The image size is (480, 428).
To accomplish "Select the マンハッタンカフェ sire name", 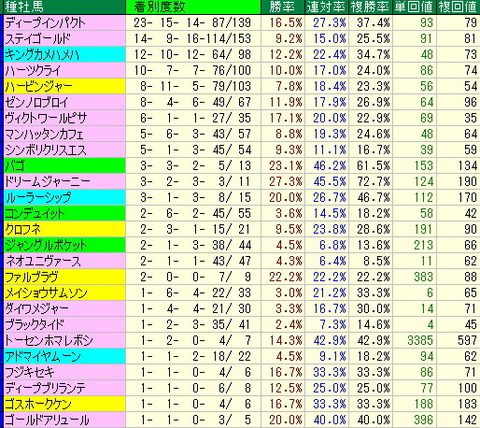I will (44, 134).
